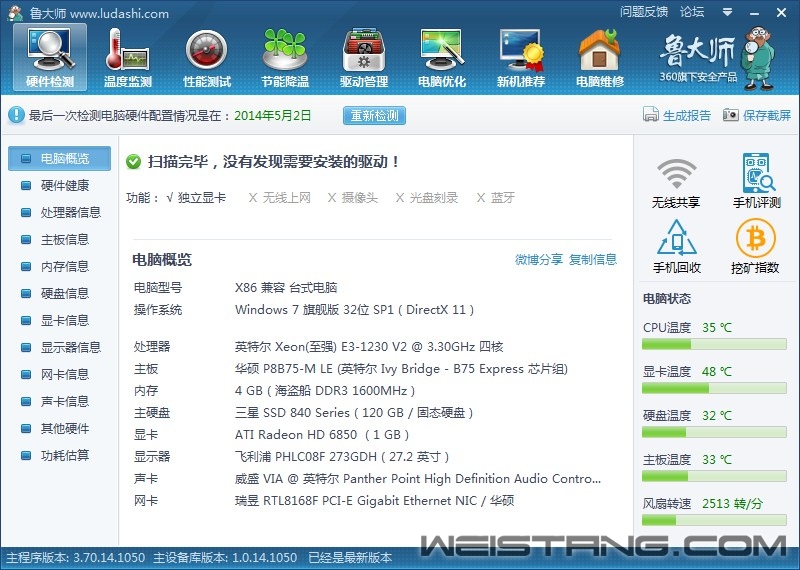Click the 飞利浦 PHLC08F 273GDH monitor text
Screen dimensions: 800x570
pyautogui.click(x=342, y=457)
